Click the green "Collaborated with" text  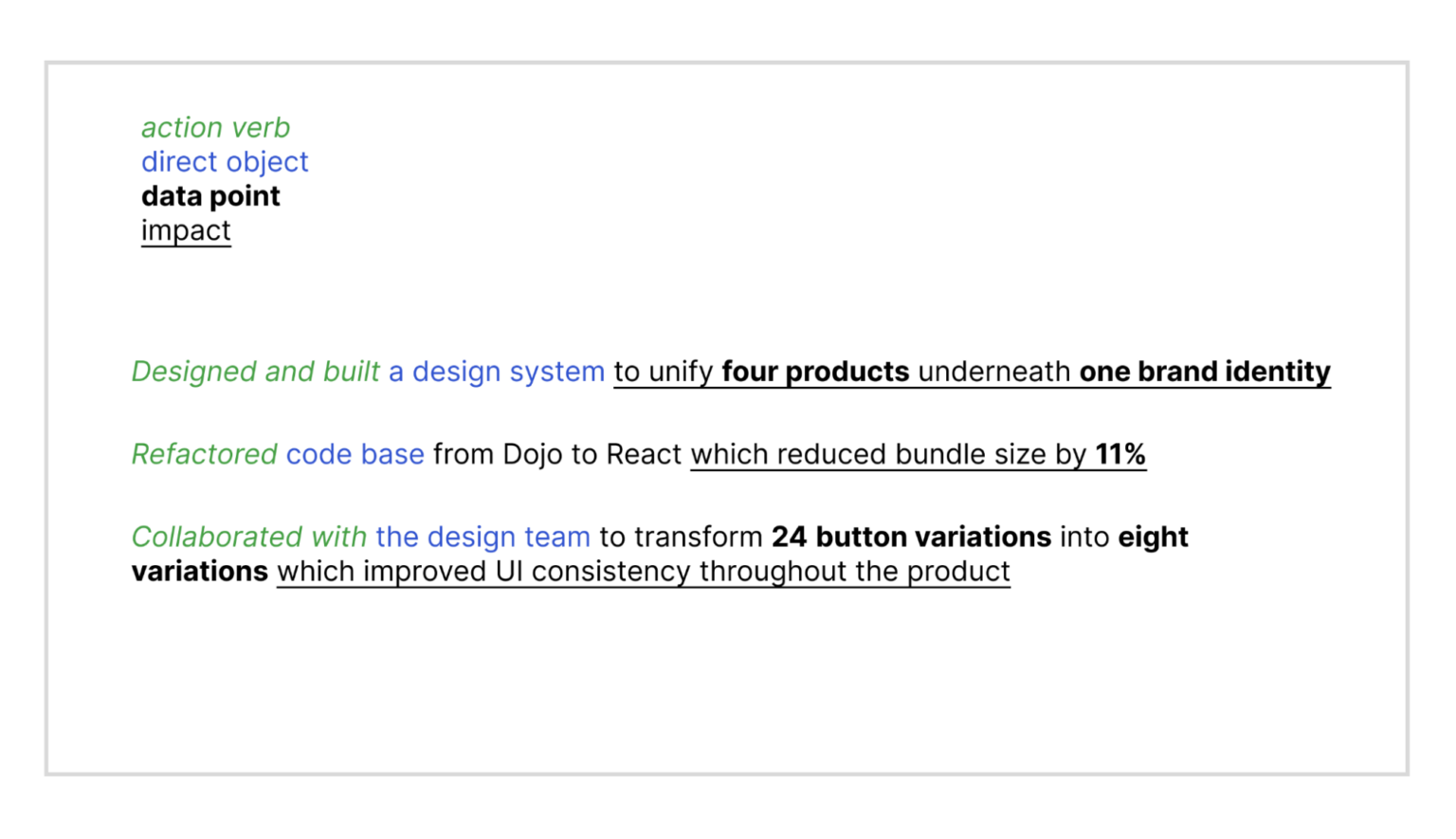click(249, 537)
